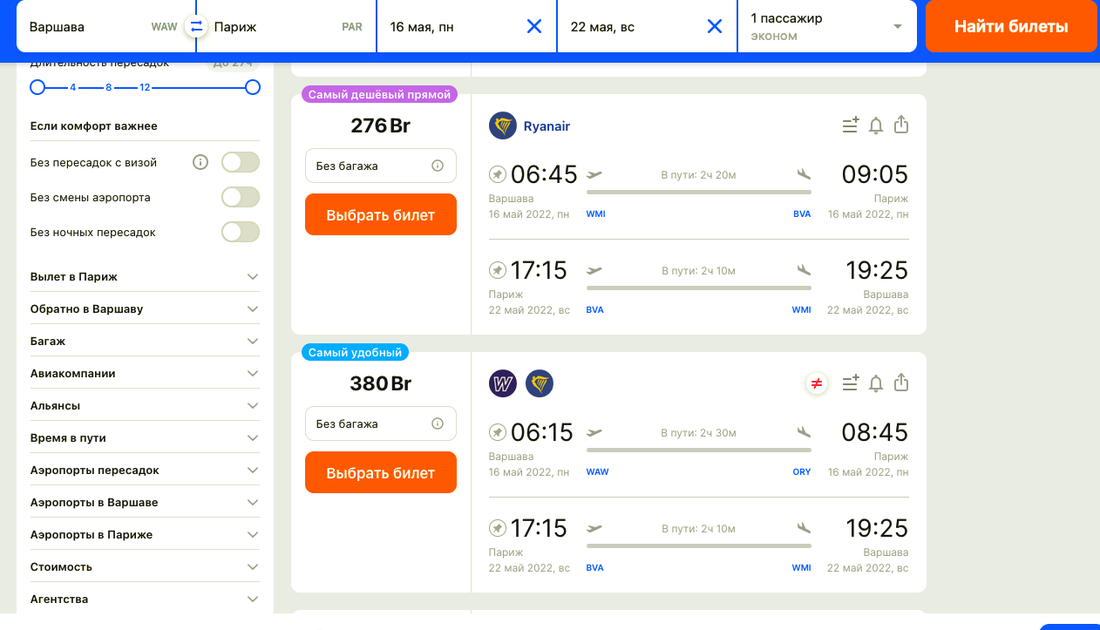Set price alert bell on Ryanair ticket
This screenshot has width=1100, height=630.
coord(876,125)
